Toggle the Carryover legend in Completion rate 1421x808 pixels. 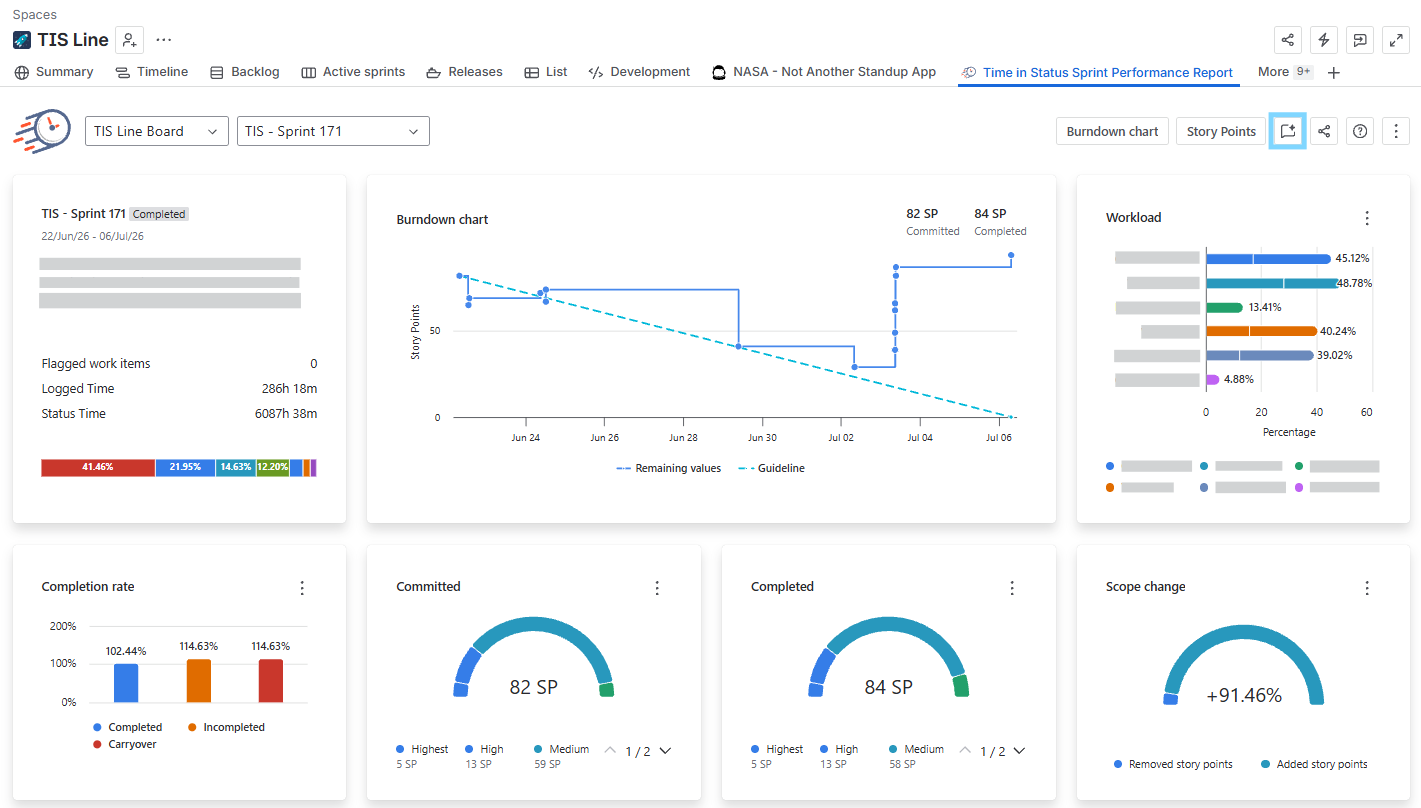click(125, 744)
